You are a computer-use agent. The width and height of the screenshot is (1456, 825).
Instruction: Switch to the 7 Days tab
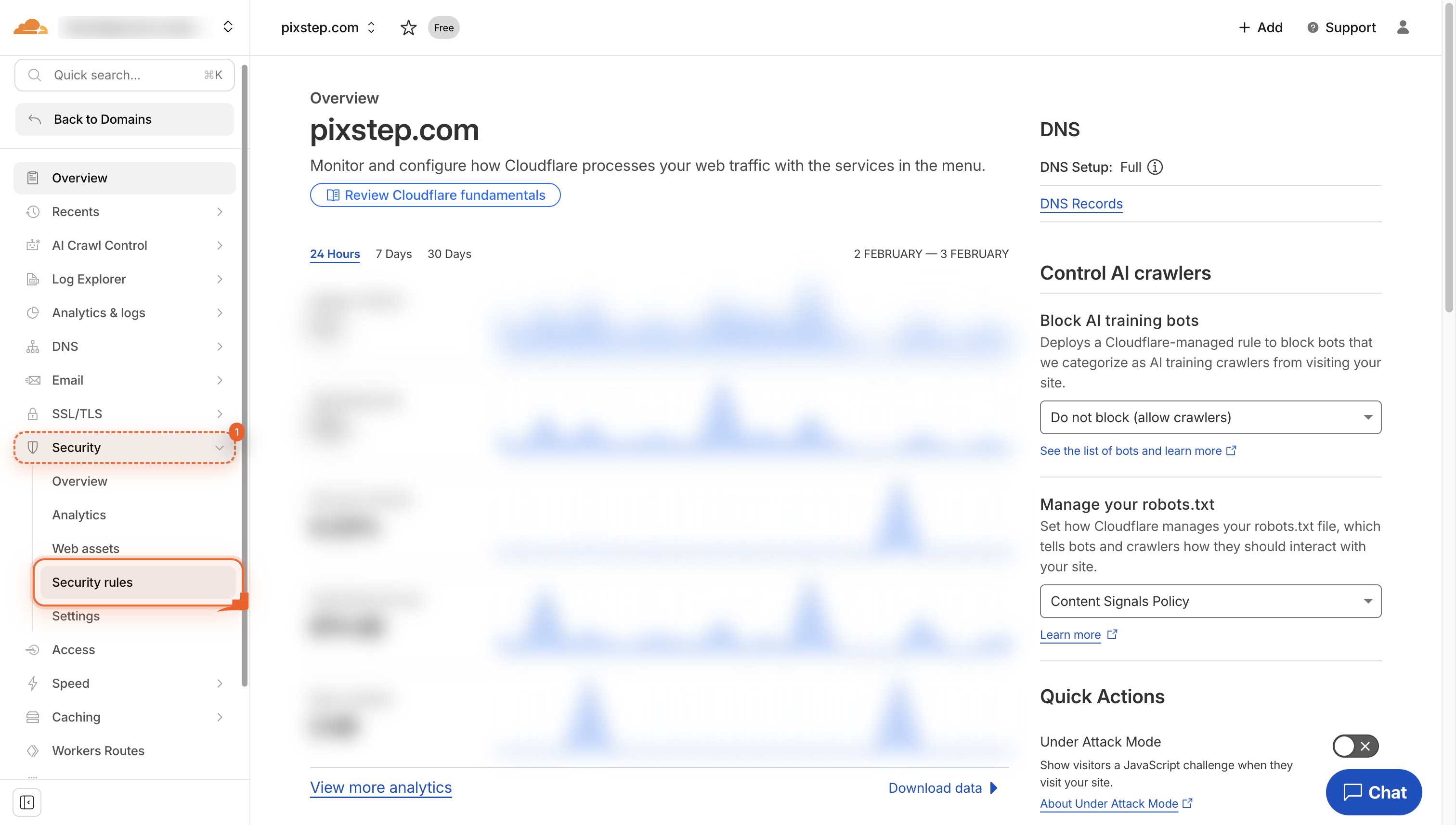point(393,253)
